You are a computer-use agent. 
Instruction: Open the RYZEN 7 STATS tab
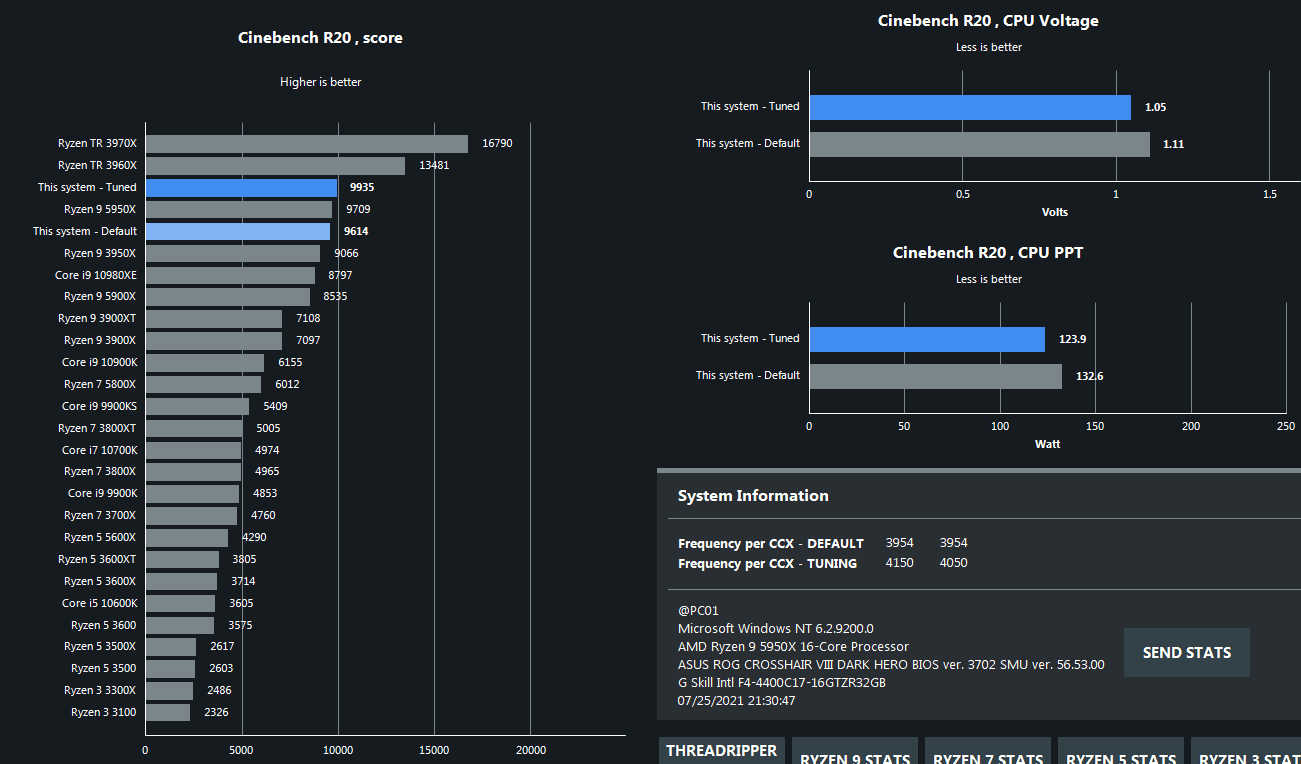coord(988,751)
